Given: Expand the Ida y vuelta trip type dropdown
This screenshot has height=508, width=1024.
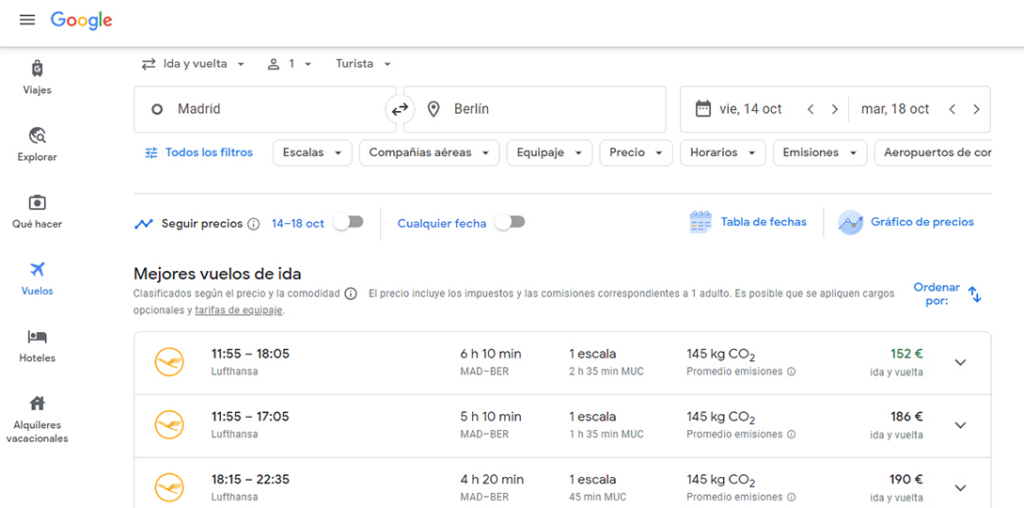Looking at the screenshot, I should pos(193,64).
